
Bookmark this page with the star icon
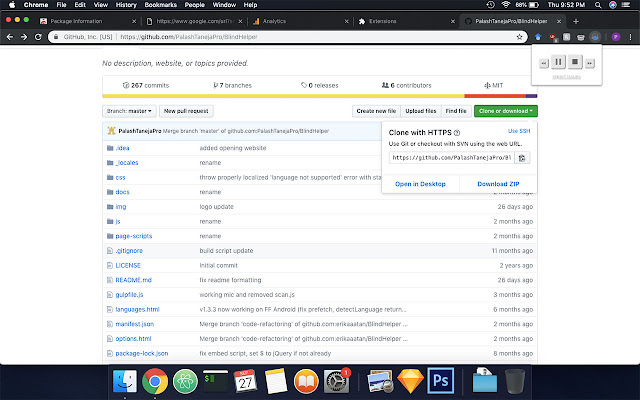(x=519, y=37)
